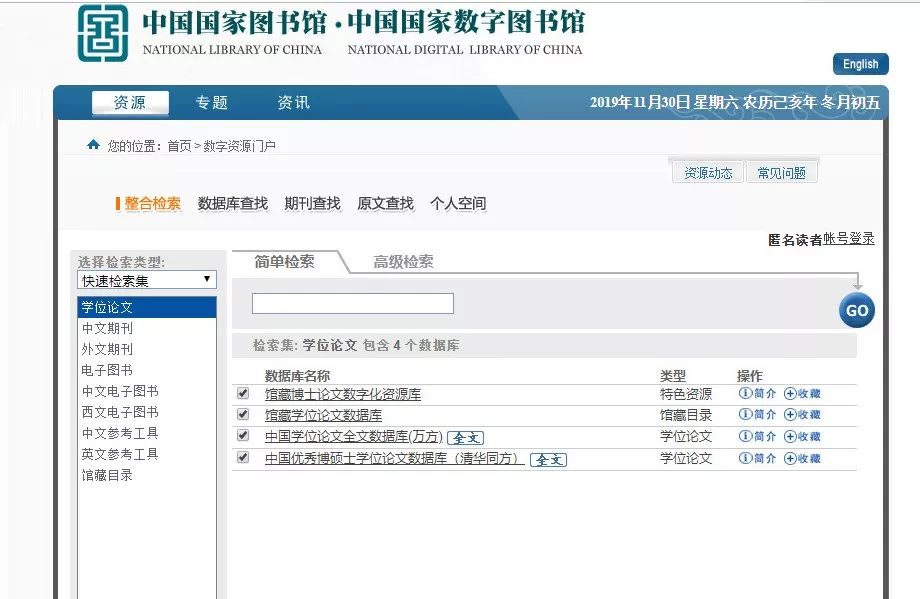
Task: Select 英文参考工具 in the search set list
Action: pyautogui.click(x=147, y=454)
